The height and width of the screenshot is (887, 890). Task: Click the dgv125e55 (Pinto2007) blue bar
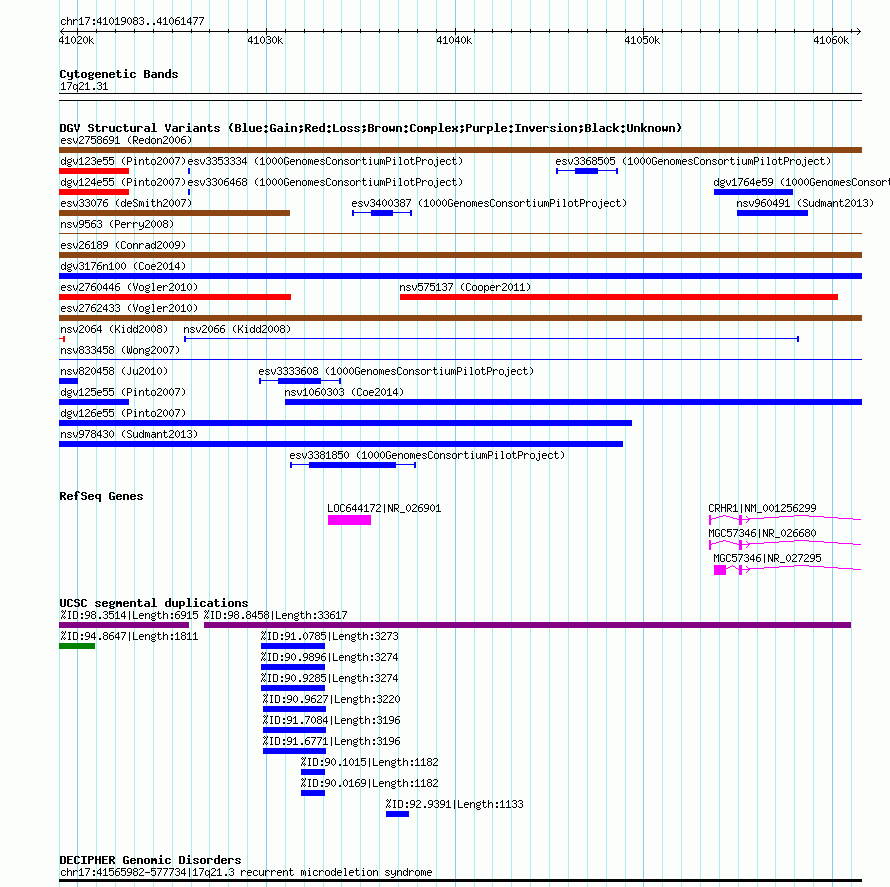pos(94,402)
